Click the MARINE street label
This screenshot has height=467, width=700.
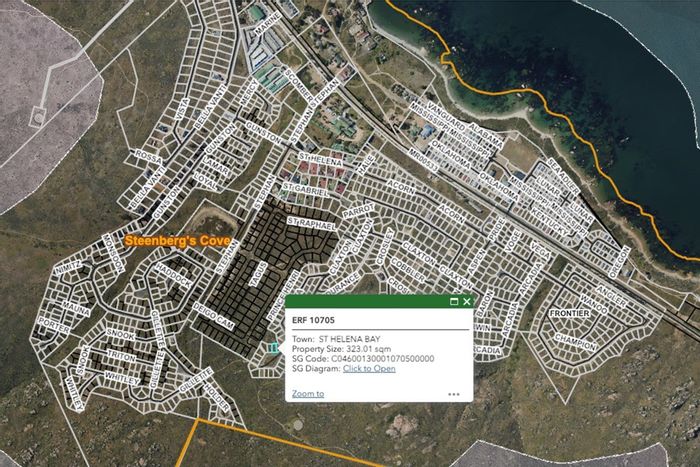click(x=267, y=24)
